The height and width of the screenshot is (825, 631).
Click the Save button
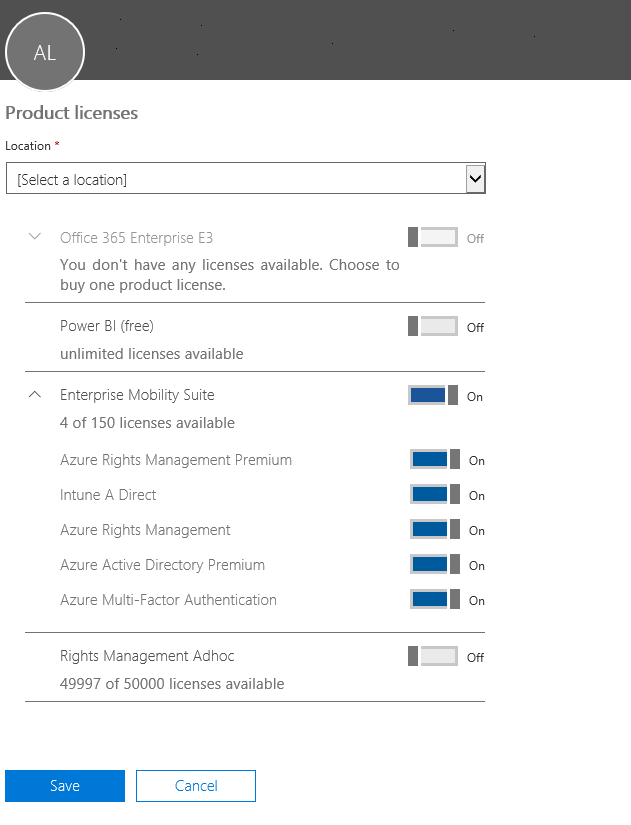(x=65, y=786)
